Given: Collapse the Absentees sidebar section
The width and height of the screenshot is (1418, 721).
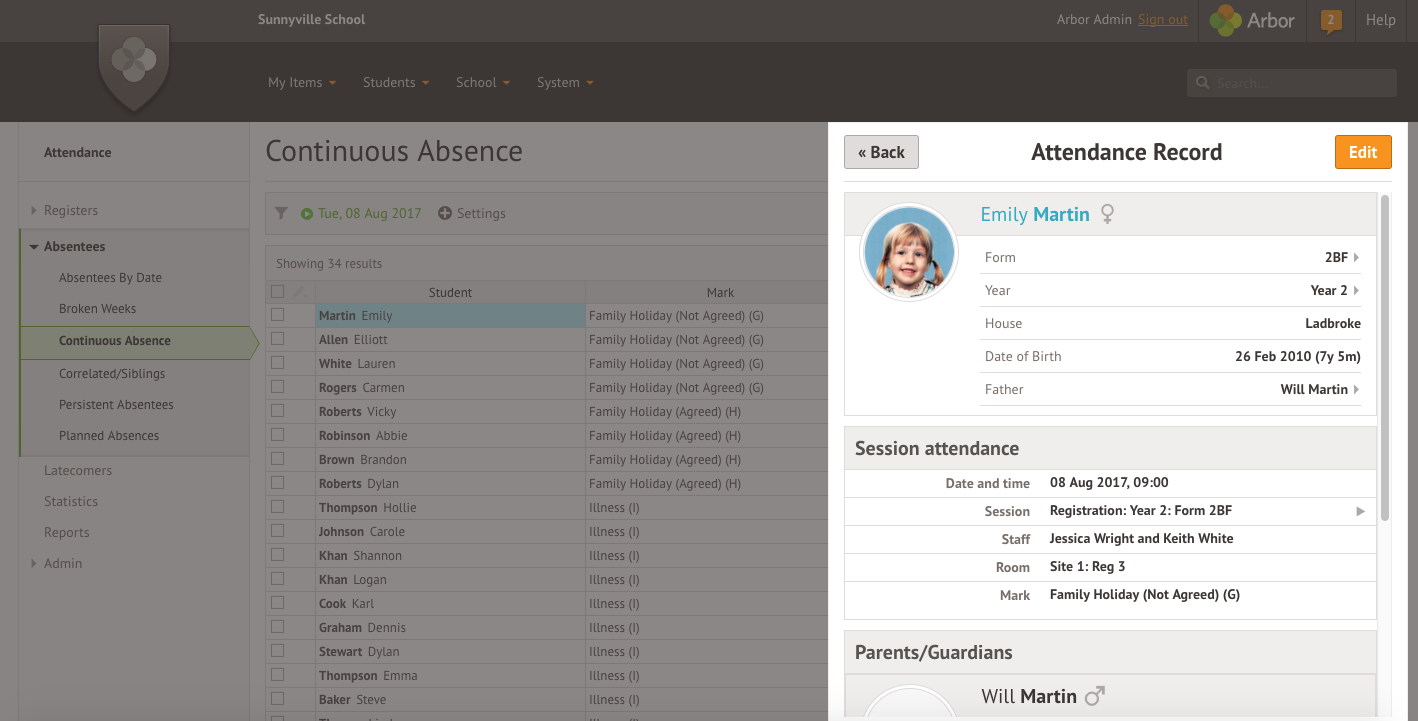Looking at the screenshot, I should tap(34, 246).
